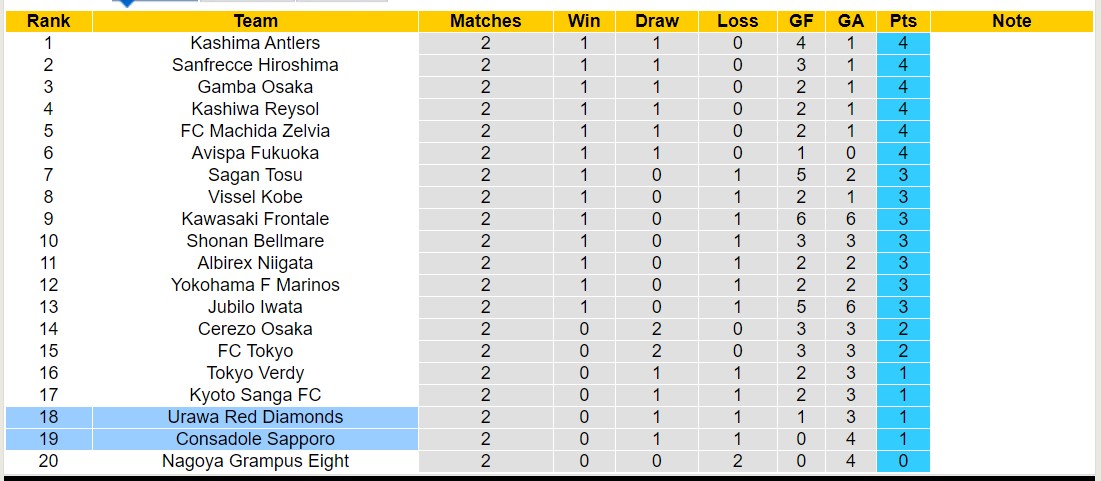The image size is (1101, 481).
Task: Click the Pts column header
Action: click(903, 21)
